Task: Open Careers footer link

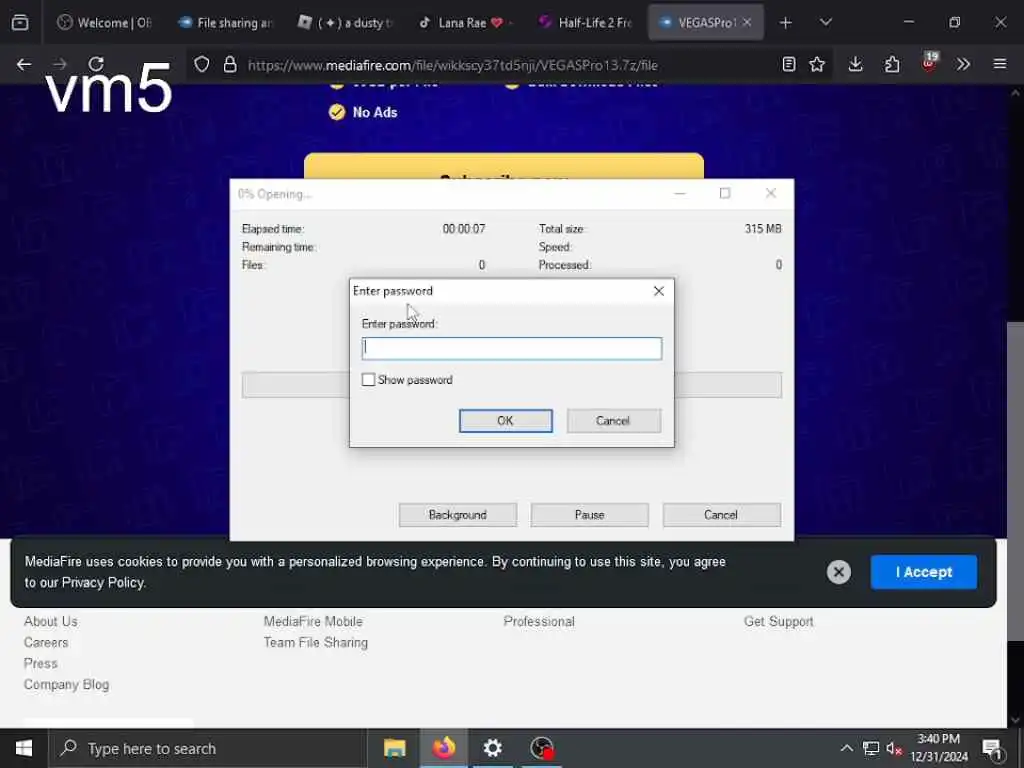Action: coord(46,642)
